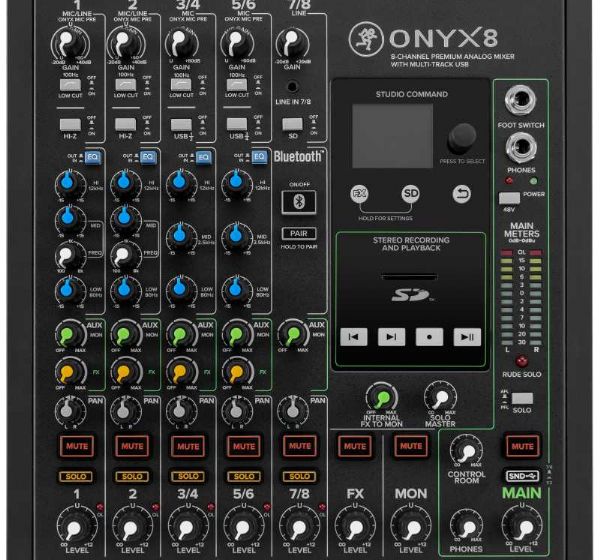The image size is (600, 560).
Task: Solo channel 7/8
Action: click(x=299, y=476)
